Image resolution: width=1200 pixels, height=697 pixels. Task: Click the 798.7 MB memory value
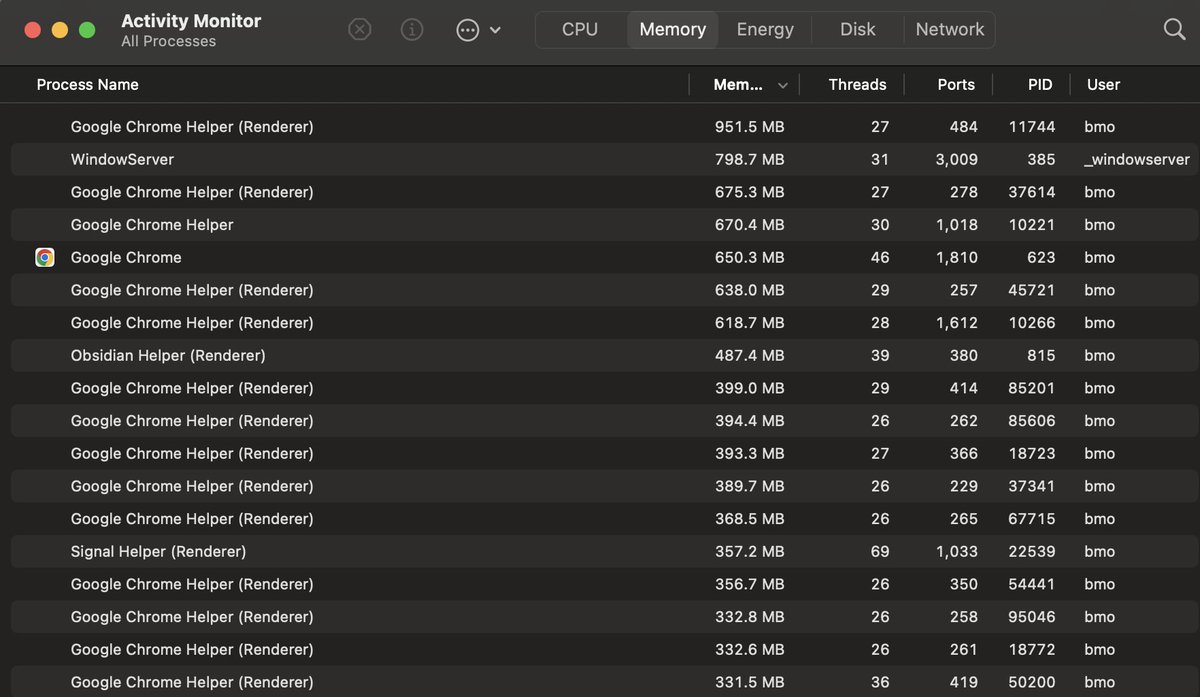pos(749,159)
